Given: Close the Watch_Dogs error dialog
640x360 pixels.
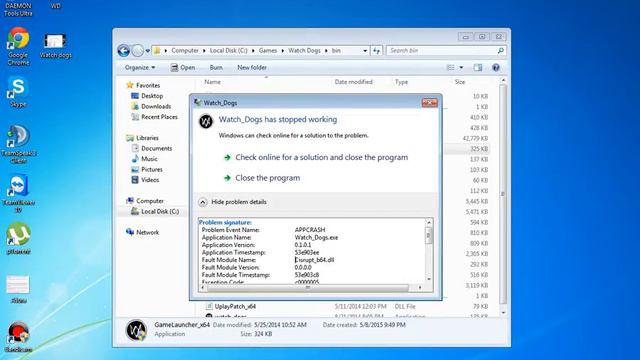Looking at the screenshot, I should coord(429,102).
